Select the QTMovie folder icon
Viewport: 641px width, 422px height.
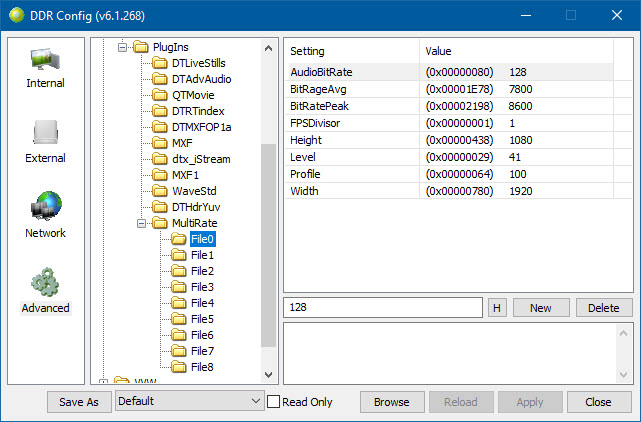click(159, 95)
